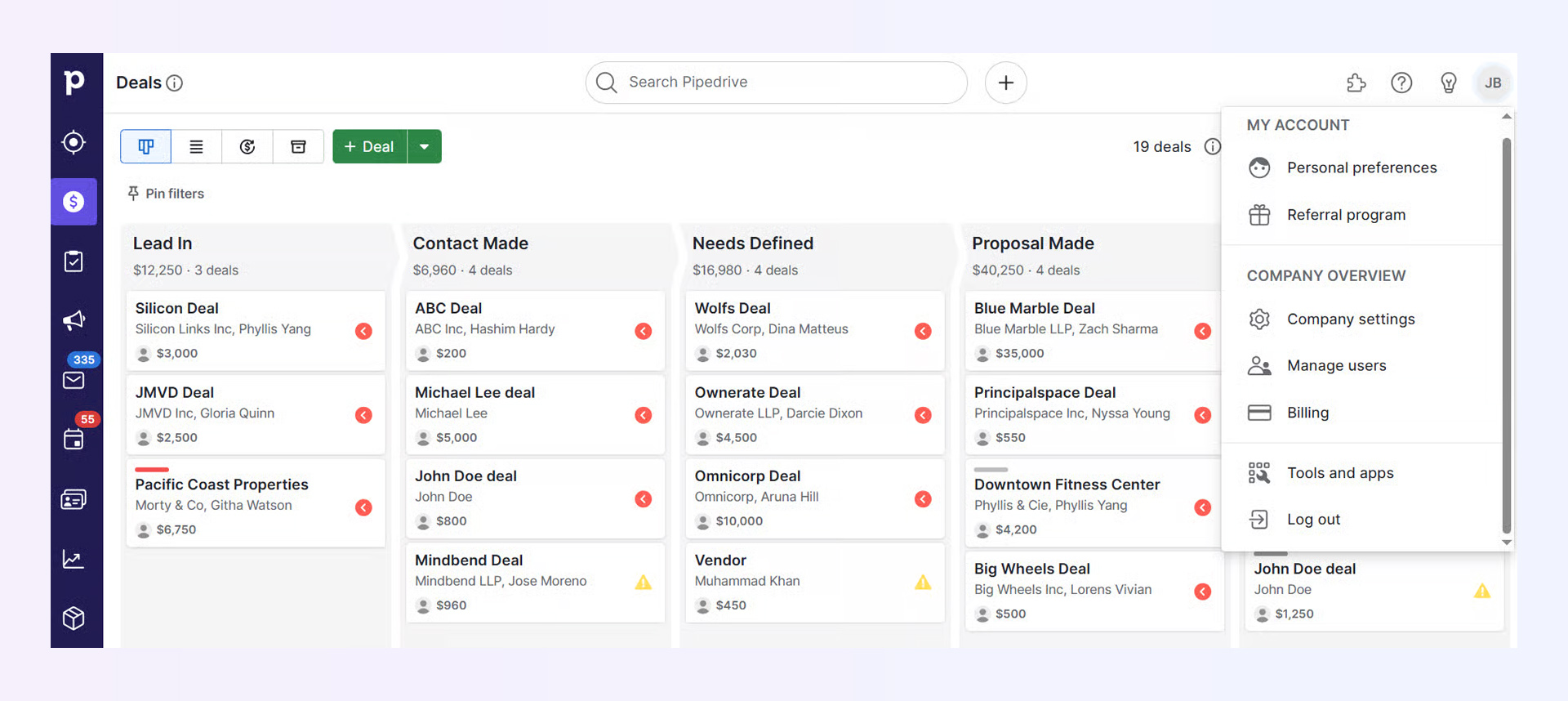Screen dimensions: 1568x701
Task: Open Tools and apps menu item
Action: [x=1361, y=473]
